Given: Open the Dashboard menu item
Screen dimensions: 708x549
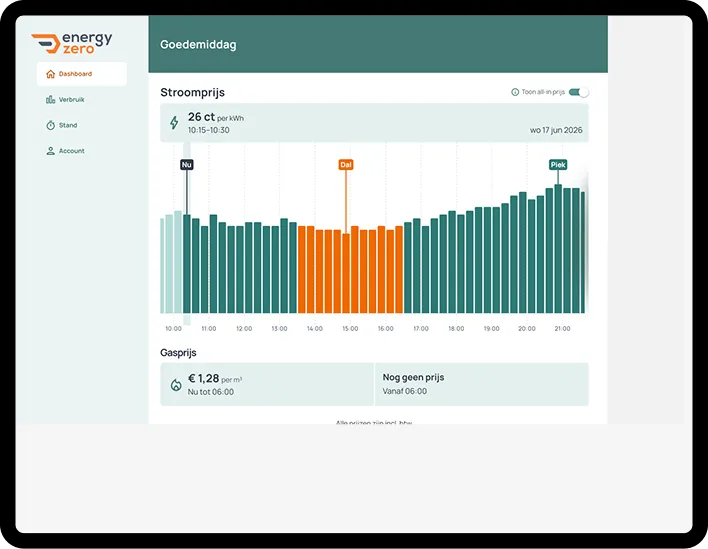Looking at the screenshot, I should point(82,74).
